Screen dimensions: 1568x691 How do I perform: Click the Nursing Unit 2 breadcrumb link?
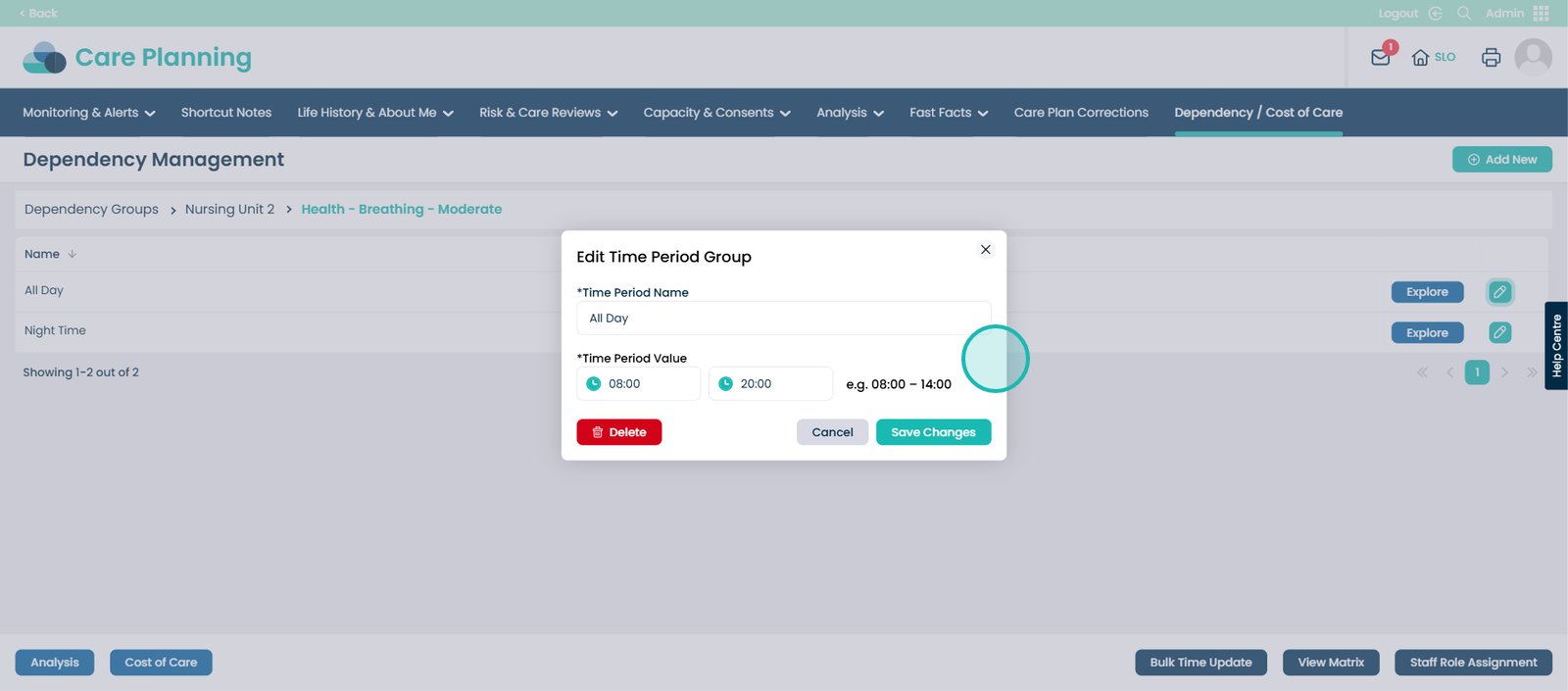(x=229, y=210)
